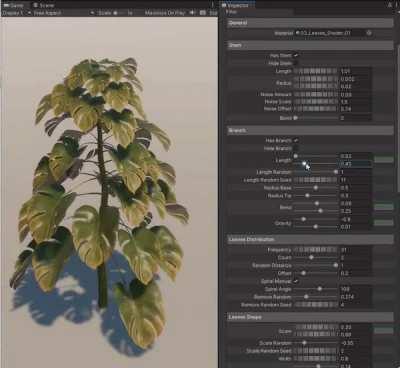Select the Inspector tab

point(238,5)
